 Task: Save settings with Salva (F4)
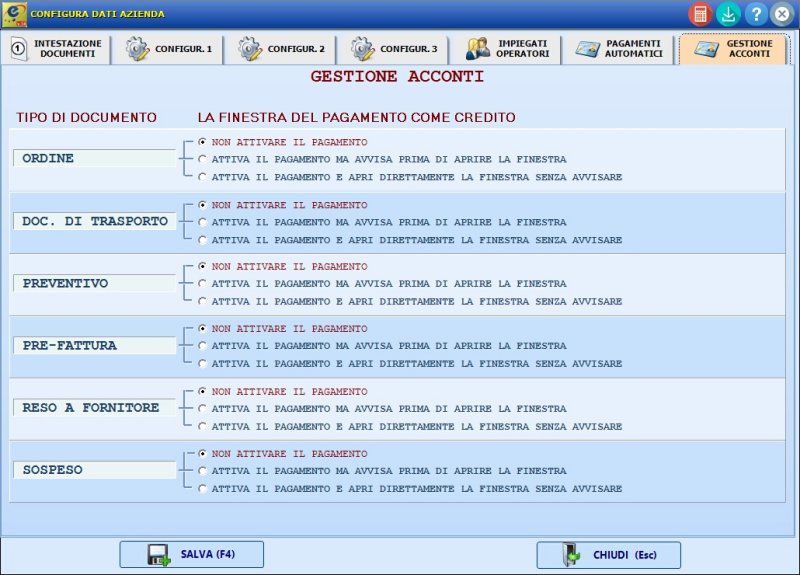[192, 555]
